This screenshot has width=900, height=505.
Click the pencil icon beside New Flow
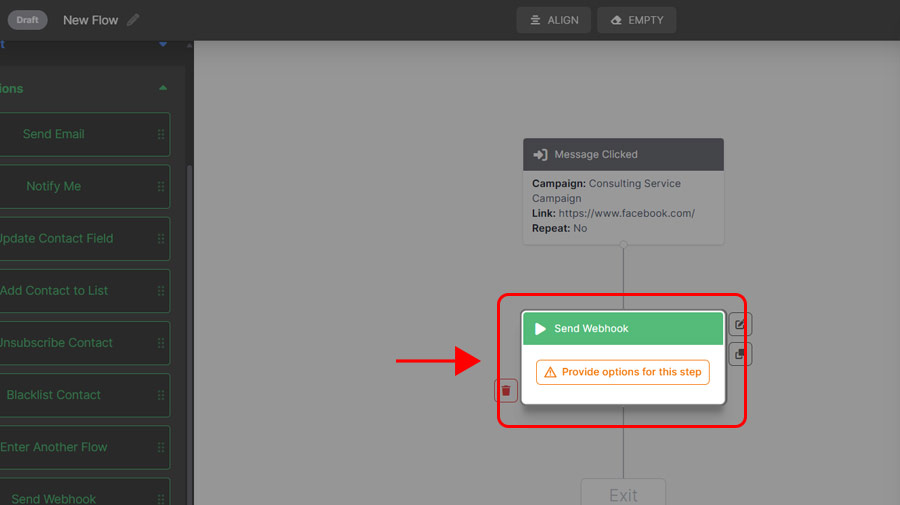tap(134, 20)
